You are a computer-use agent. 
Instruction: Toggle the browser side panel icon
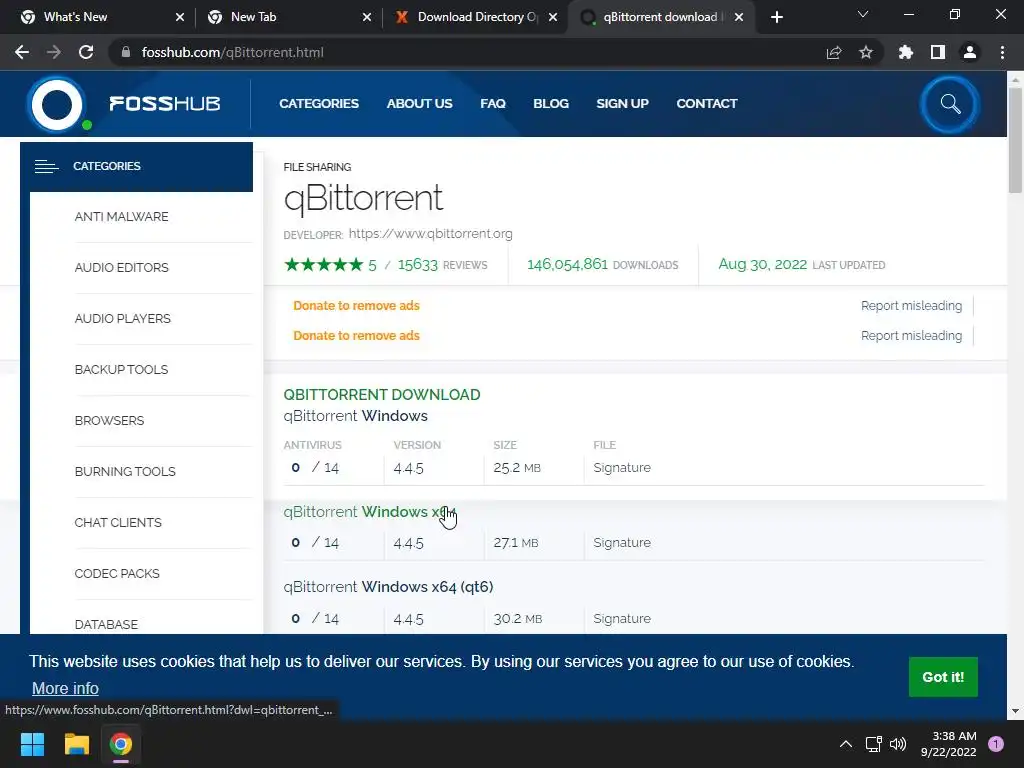coord(938,52)
